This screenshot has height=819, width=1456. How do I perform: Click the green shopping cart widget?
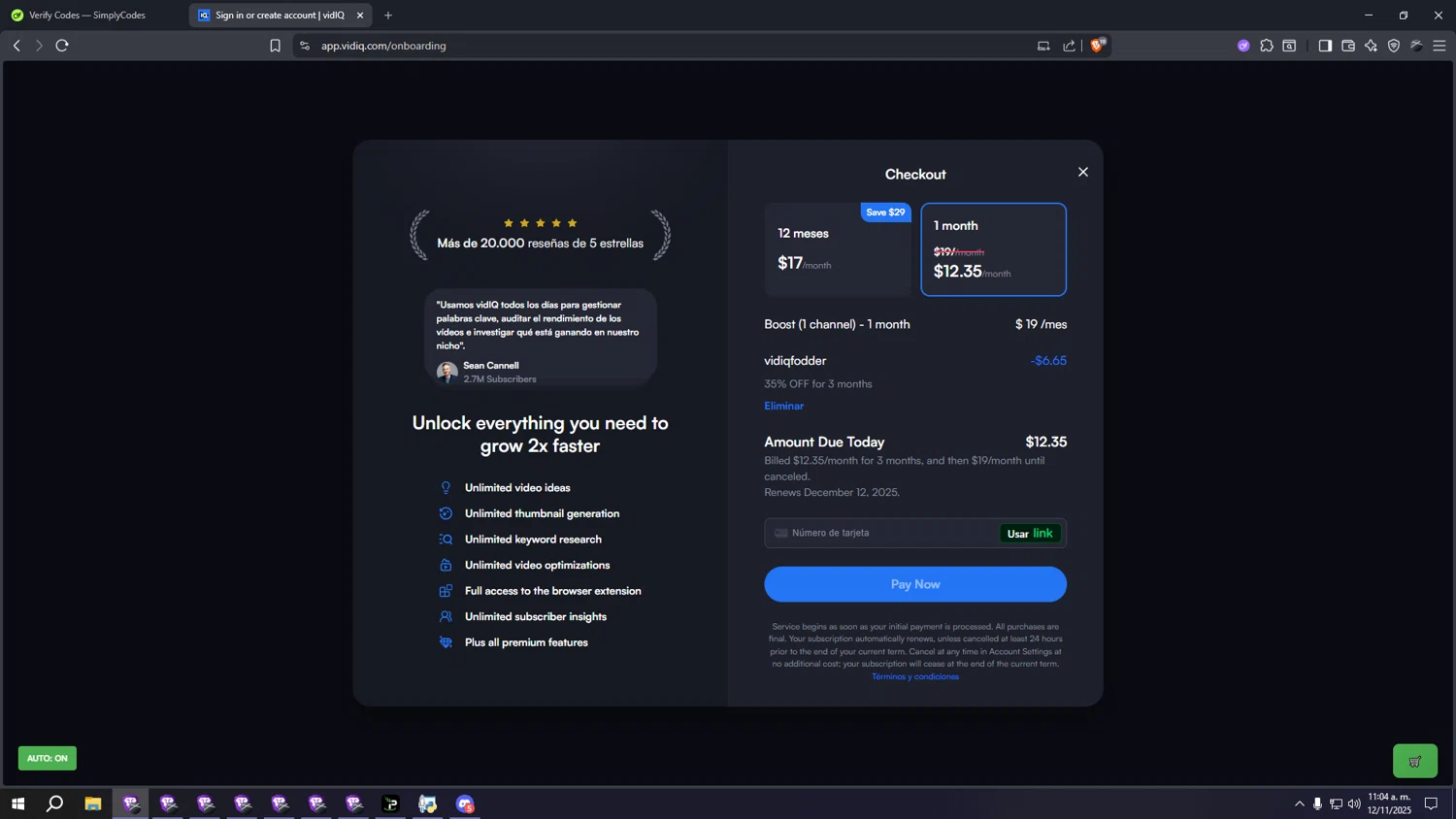tap(1415, 761)
